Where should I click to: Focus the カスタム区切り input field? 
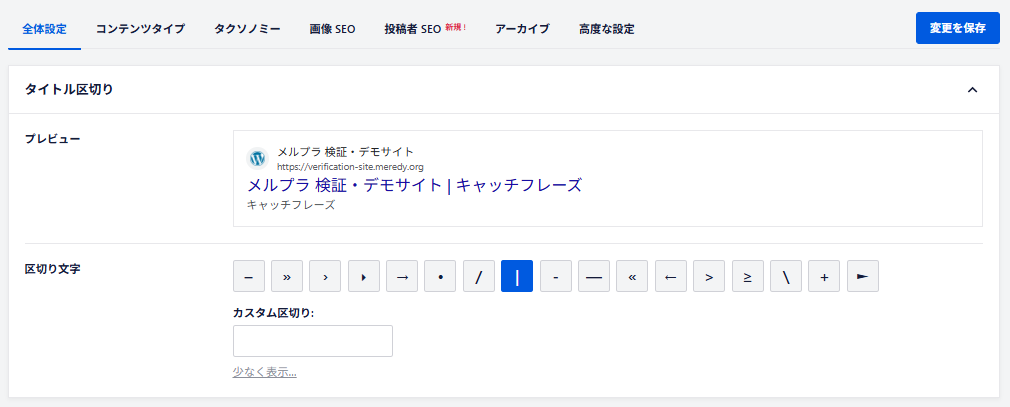point(313,341)
